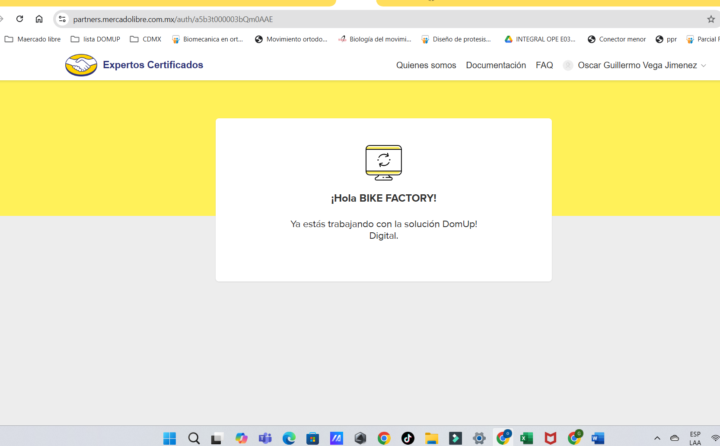720x446 pixels.
Task: Click the ¡Hola BIKE FACTORY! heading
Action: 383,198
